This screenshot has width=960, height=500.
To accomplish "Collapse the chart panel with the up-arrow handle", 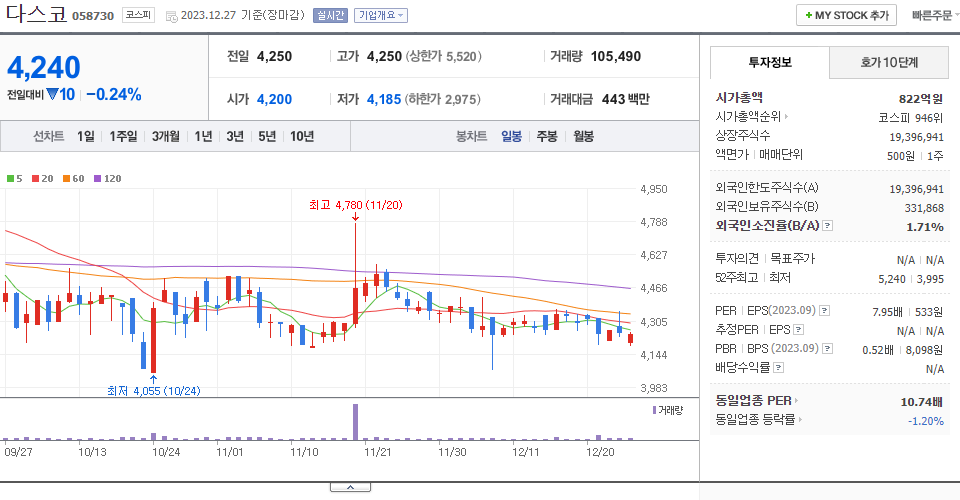I will pos(350,487).
